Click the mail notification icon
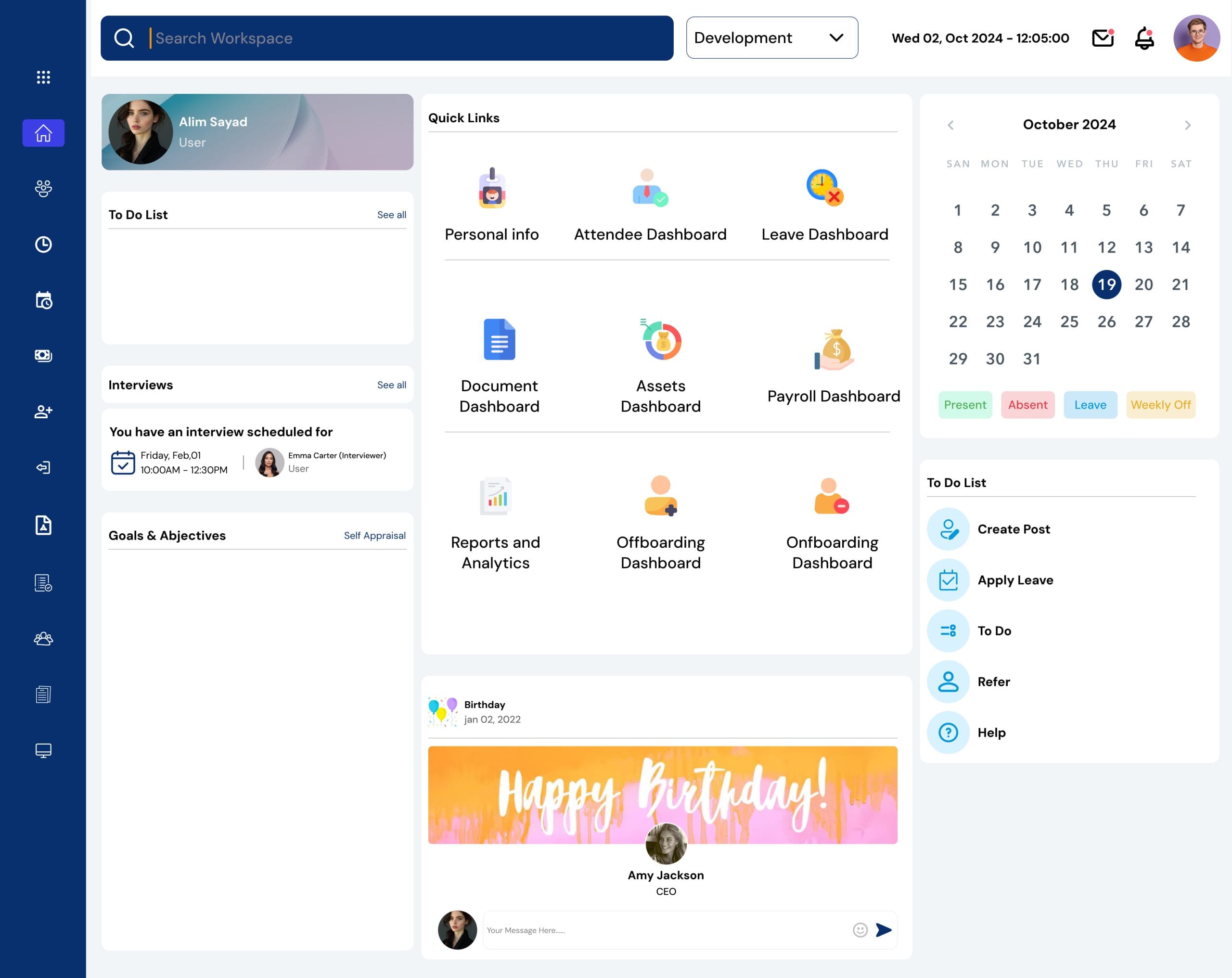Image resolution: width=1232 pixels, height=978 pixels. (1102, 38)
